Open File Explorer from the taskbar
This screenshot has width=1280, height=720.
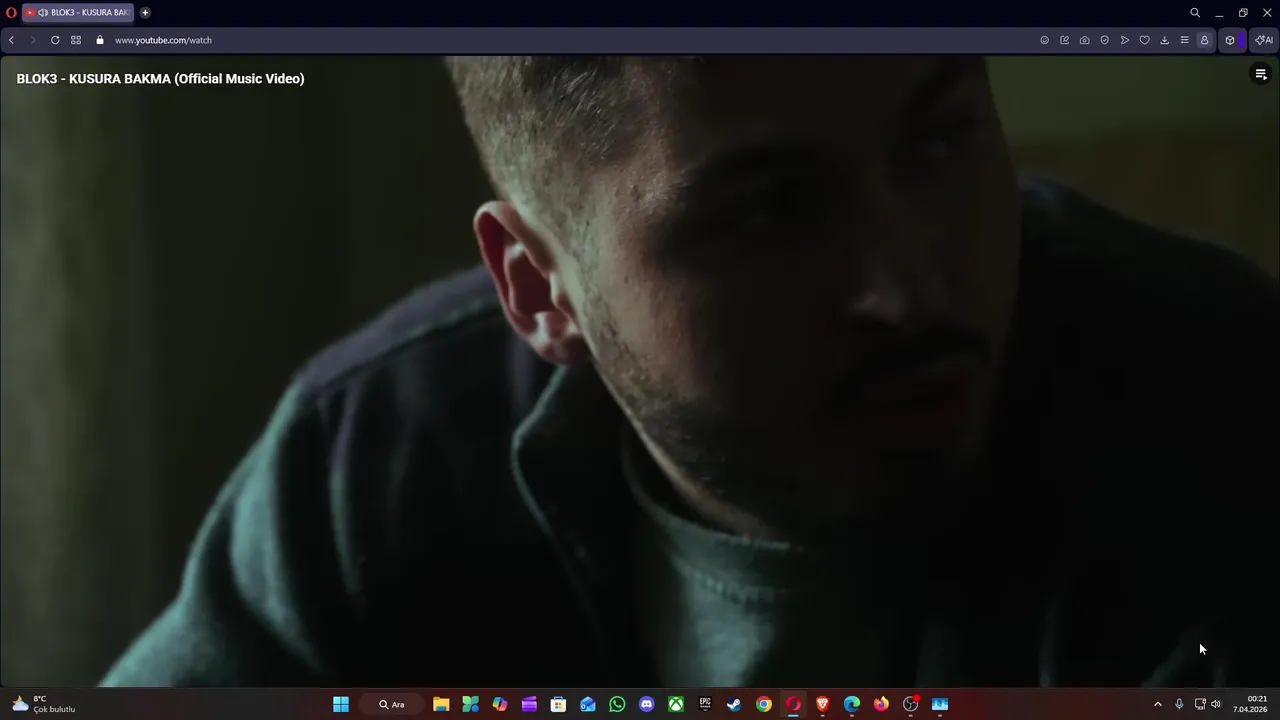click(x=441, y=704)
